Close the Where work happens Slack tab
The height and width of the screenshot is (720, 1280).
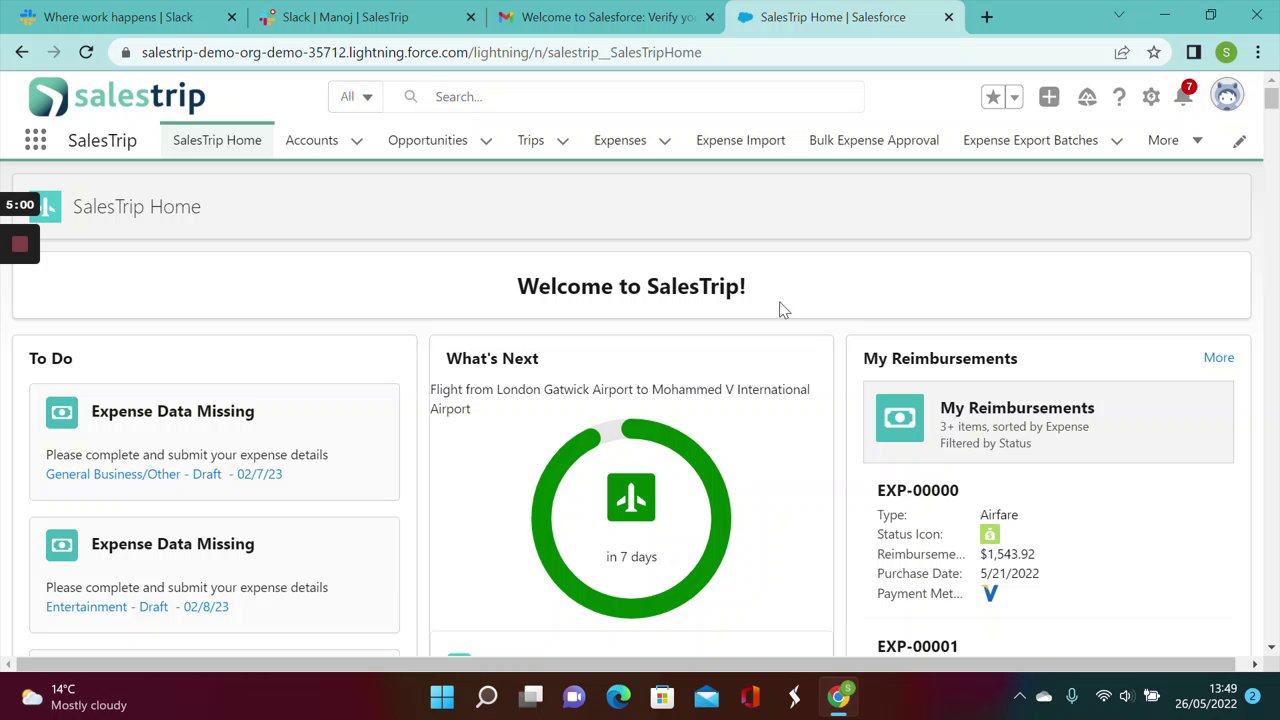coord(232,17)
